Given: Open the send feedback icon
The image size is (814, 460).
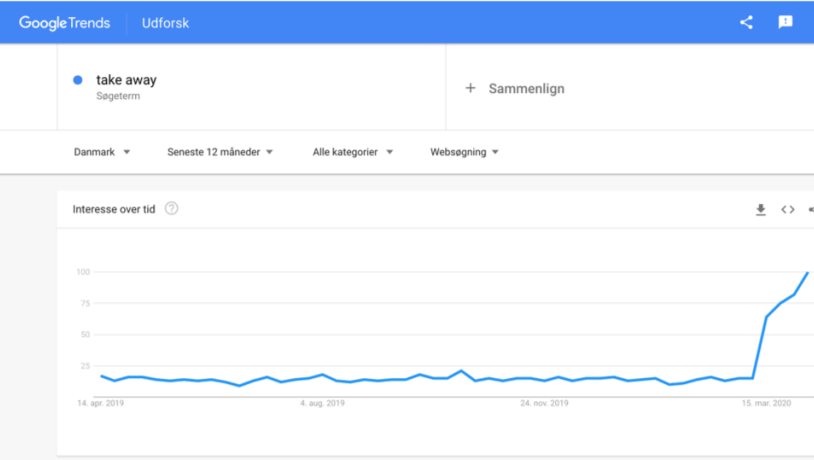Looking at the screenshot, I should tap(785, 22).
